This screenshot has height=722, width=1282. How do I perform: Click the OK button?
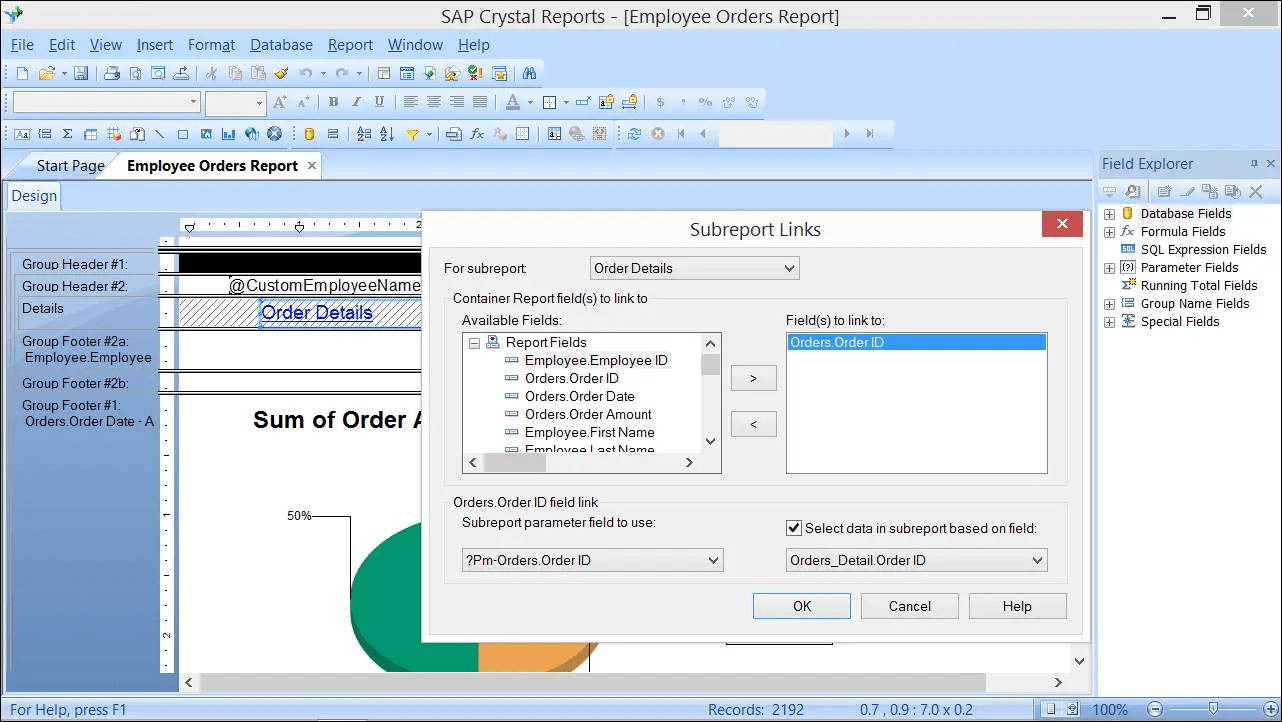pos(801,605)
